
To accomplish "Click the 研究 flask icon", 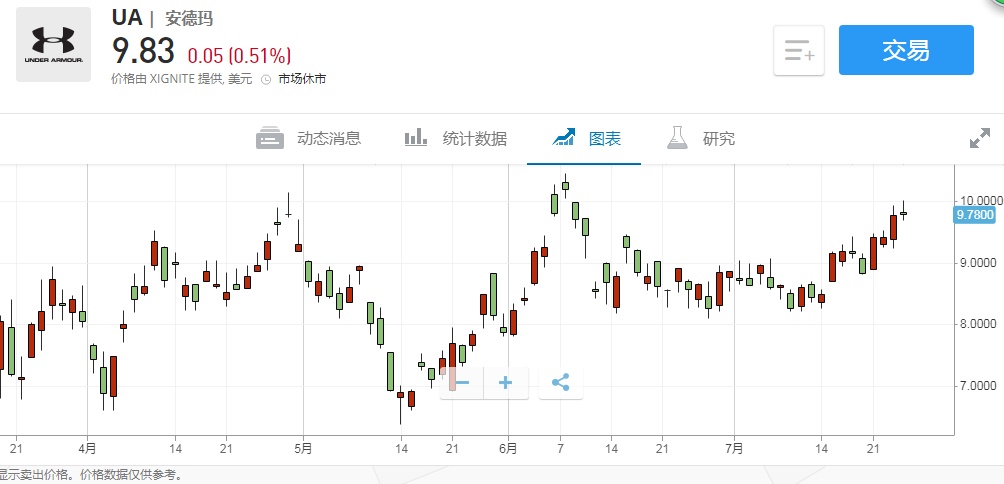I will click(680, 138).
